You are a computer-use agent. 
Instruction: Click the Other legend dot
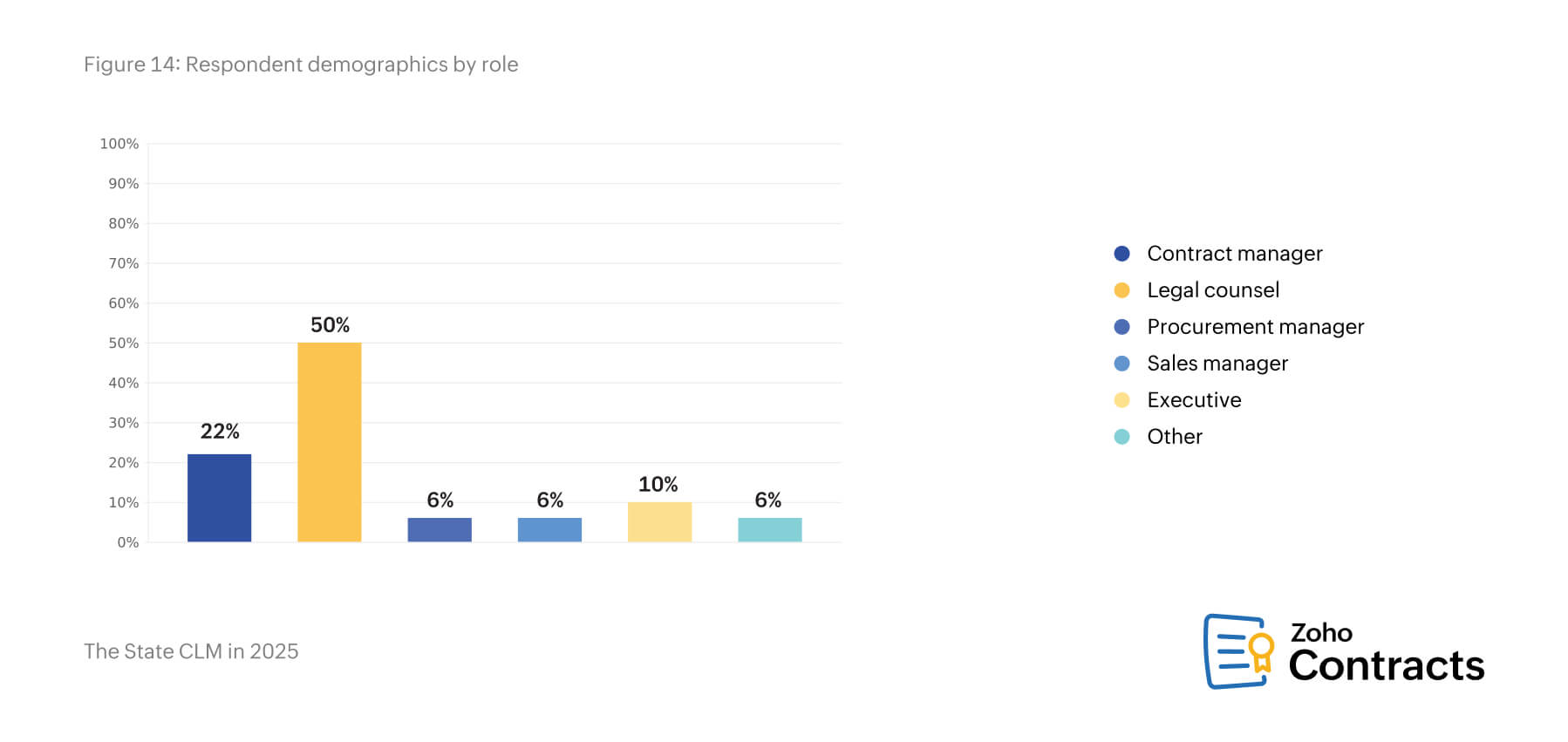[x=1121, y=437]
